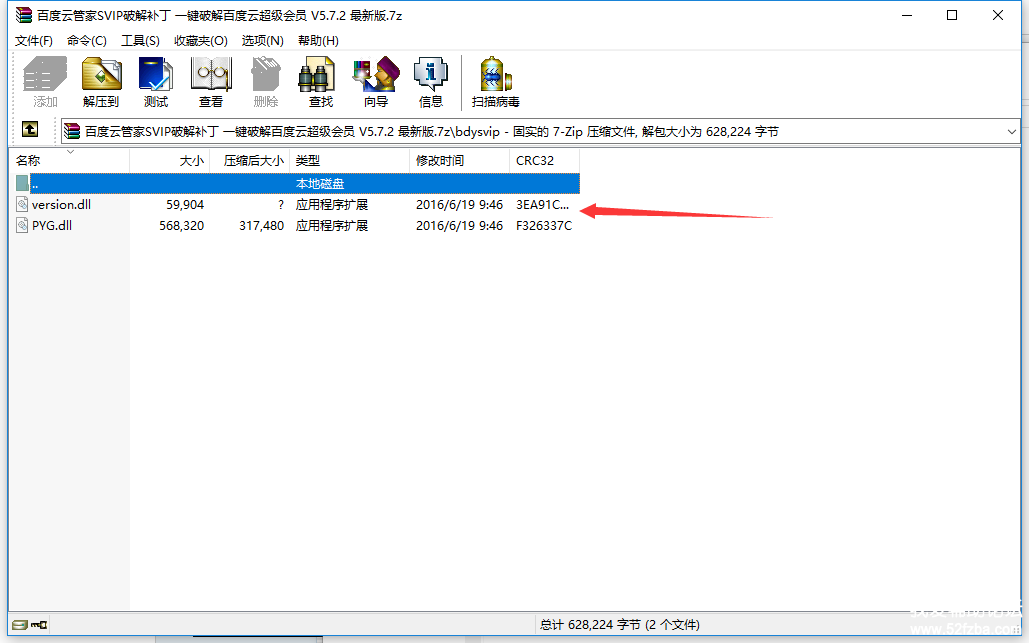Click the archive path address field
This screenshot has width=1029, height=643.
coord(541,132)
